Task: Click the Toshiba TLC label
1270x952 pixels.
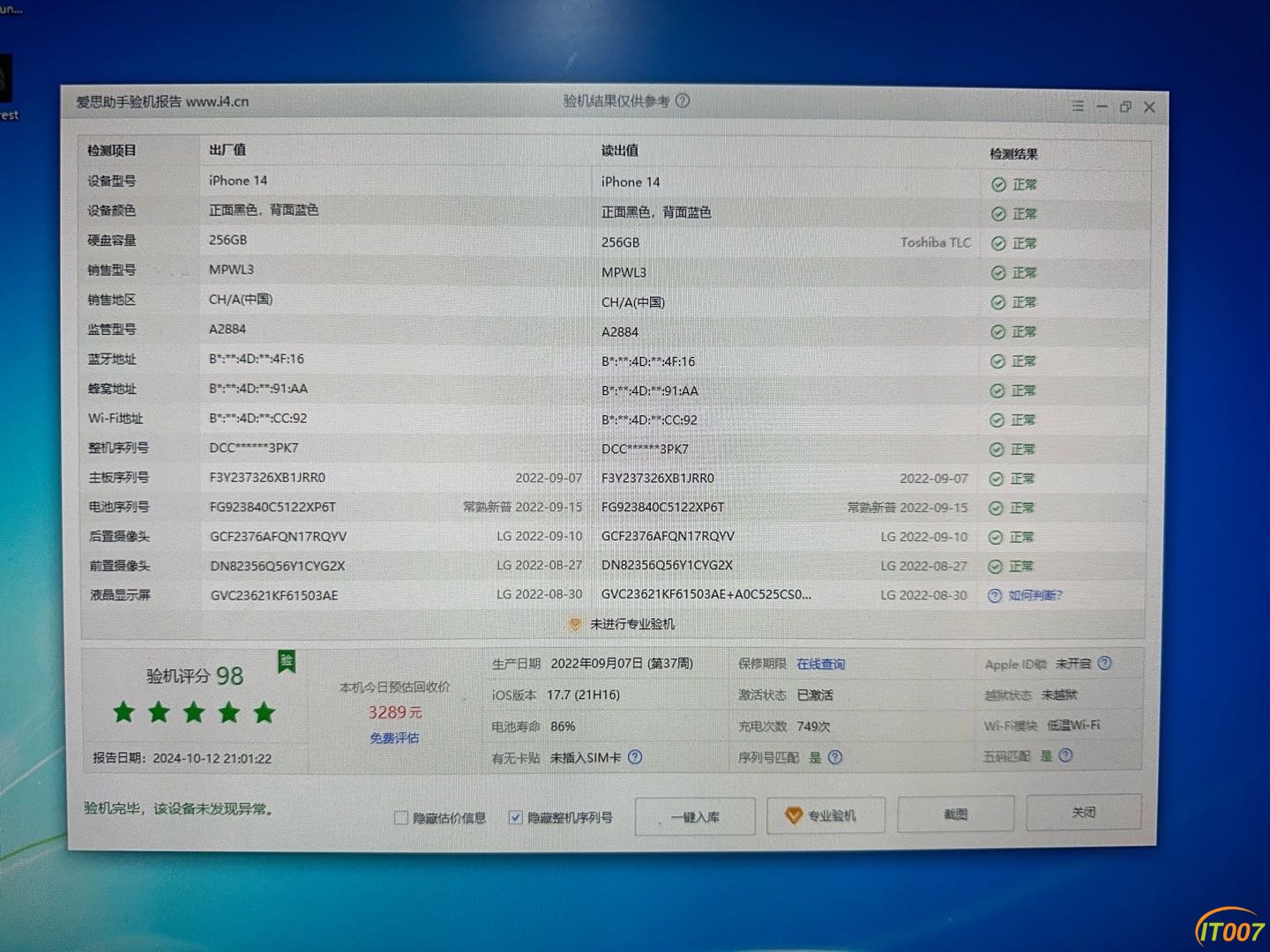Action: [935, 242]
